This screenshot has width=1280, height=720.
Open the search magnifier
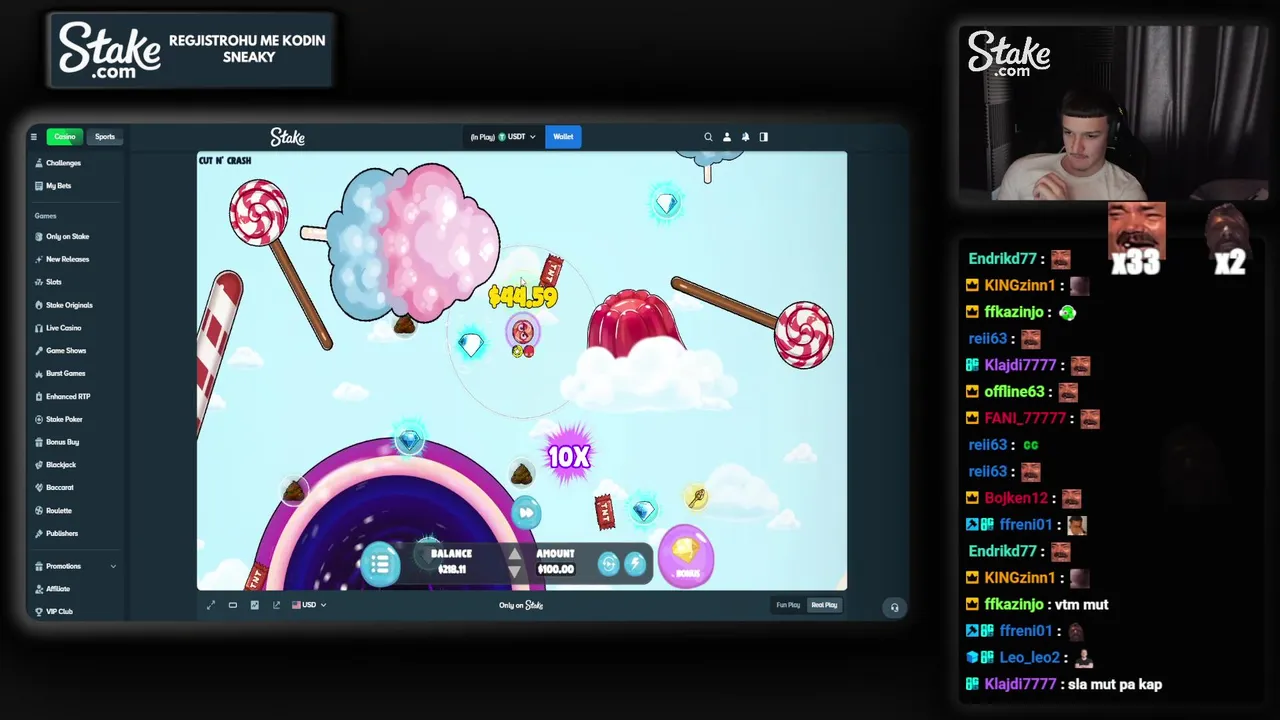pos(708,137)
